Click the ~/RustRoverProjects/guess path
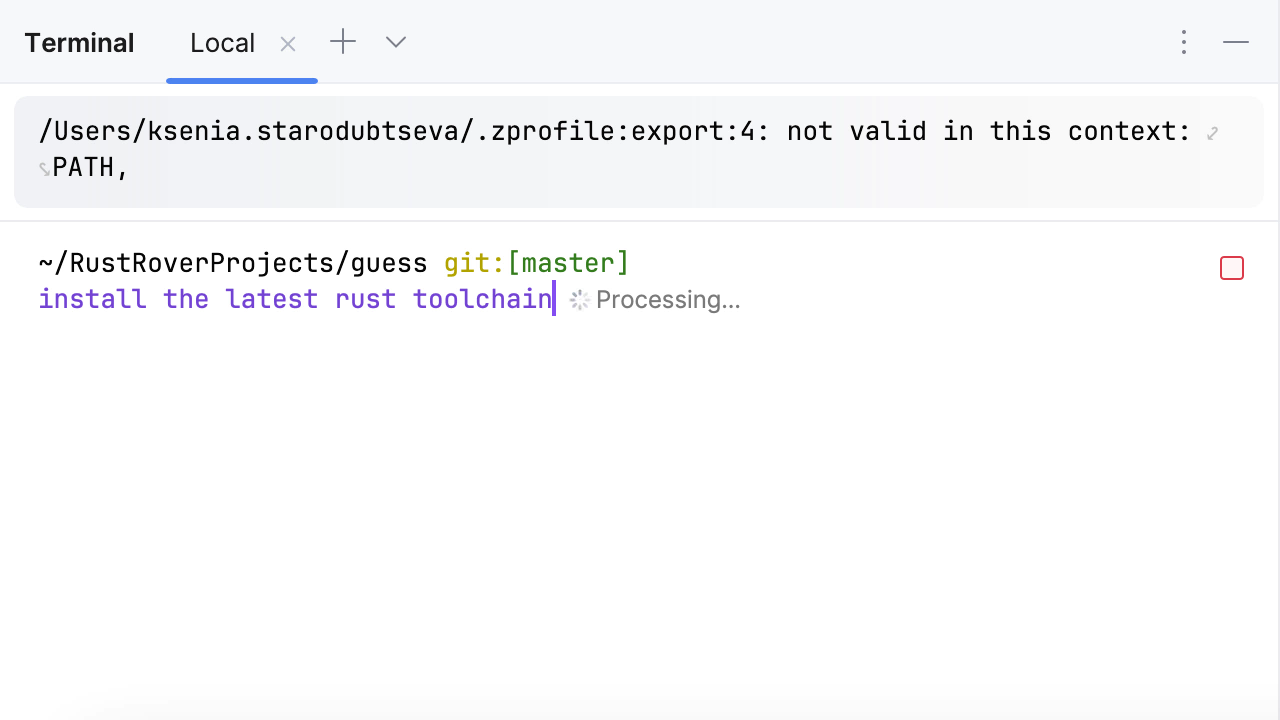1280x720 pixels. [233, 263]
